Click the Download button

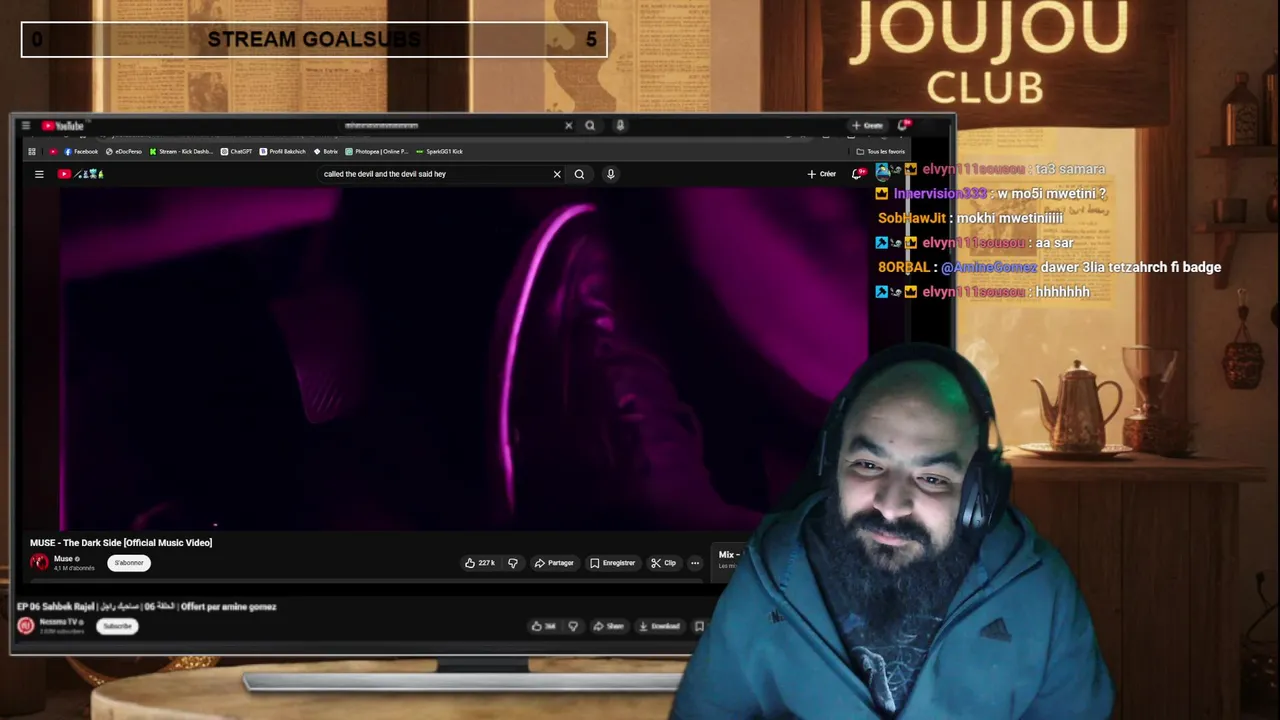tap(659, 626)
